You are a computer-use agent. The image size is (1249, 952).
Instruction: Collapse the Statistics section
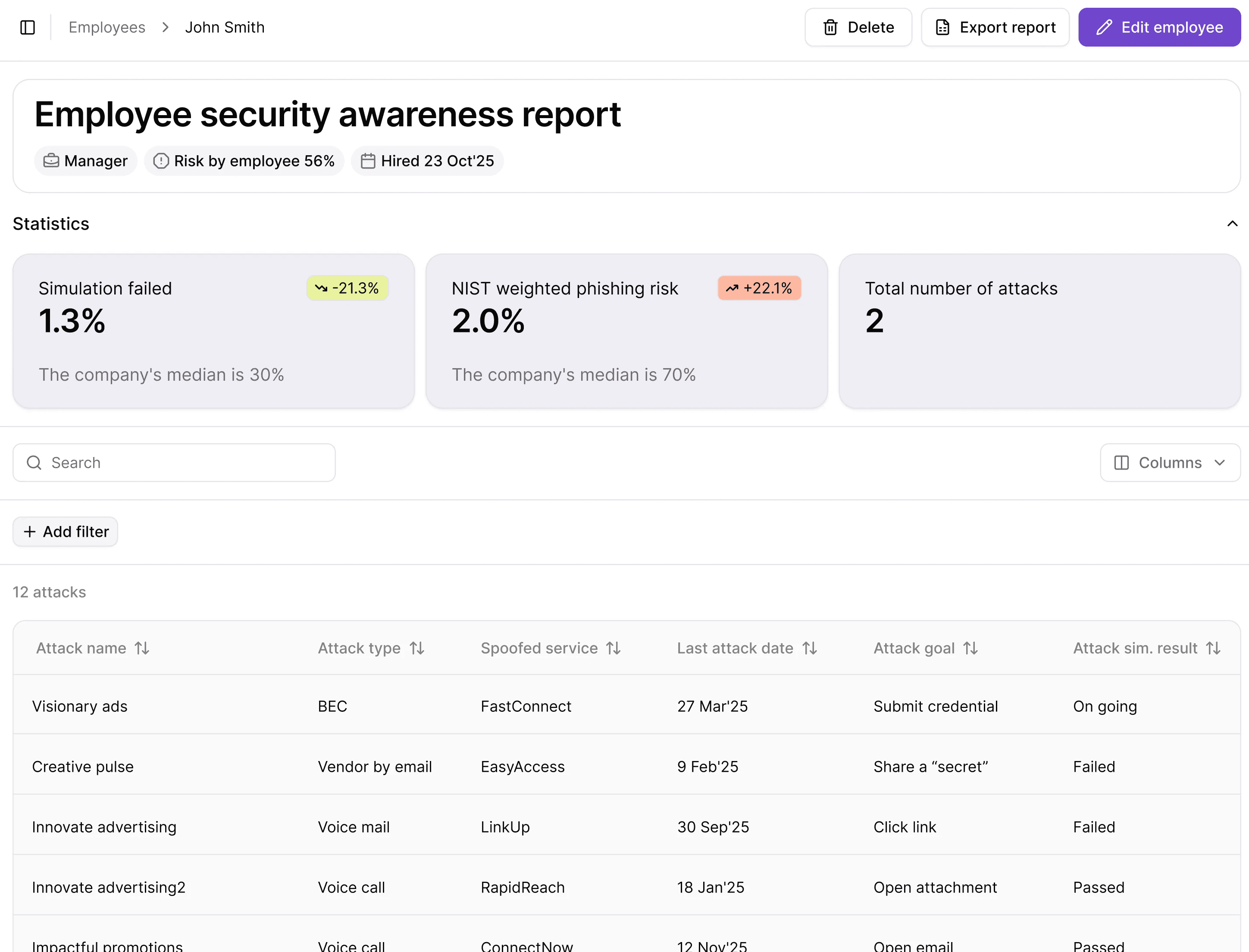pos(1232,223)
